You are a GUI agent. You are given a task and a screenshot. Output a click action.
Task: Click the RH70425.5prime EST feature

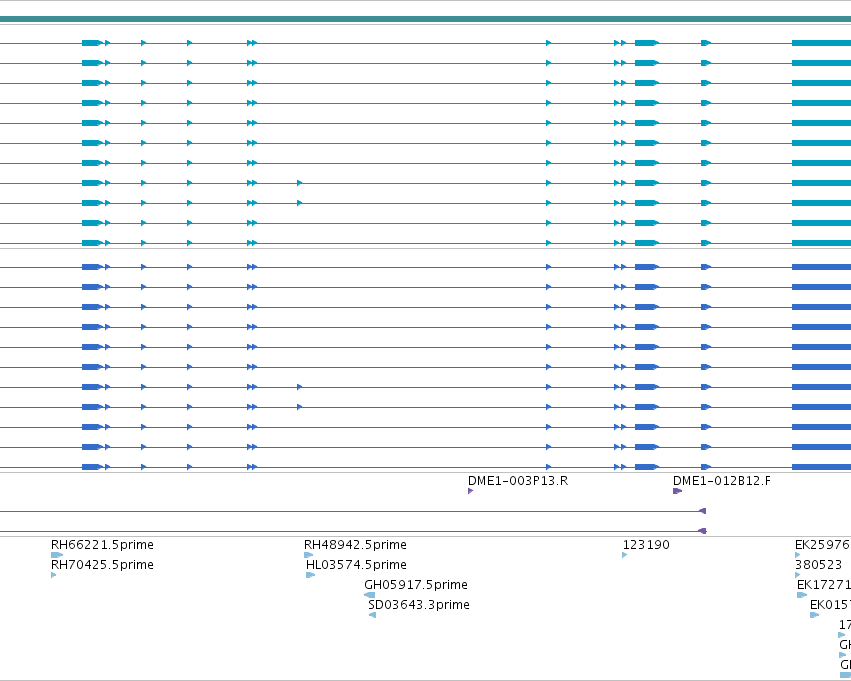click(x=54, y=575)
